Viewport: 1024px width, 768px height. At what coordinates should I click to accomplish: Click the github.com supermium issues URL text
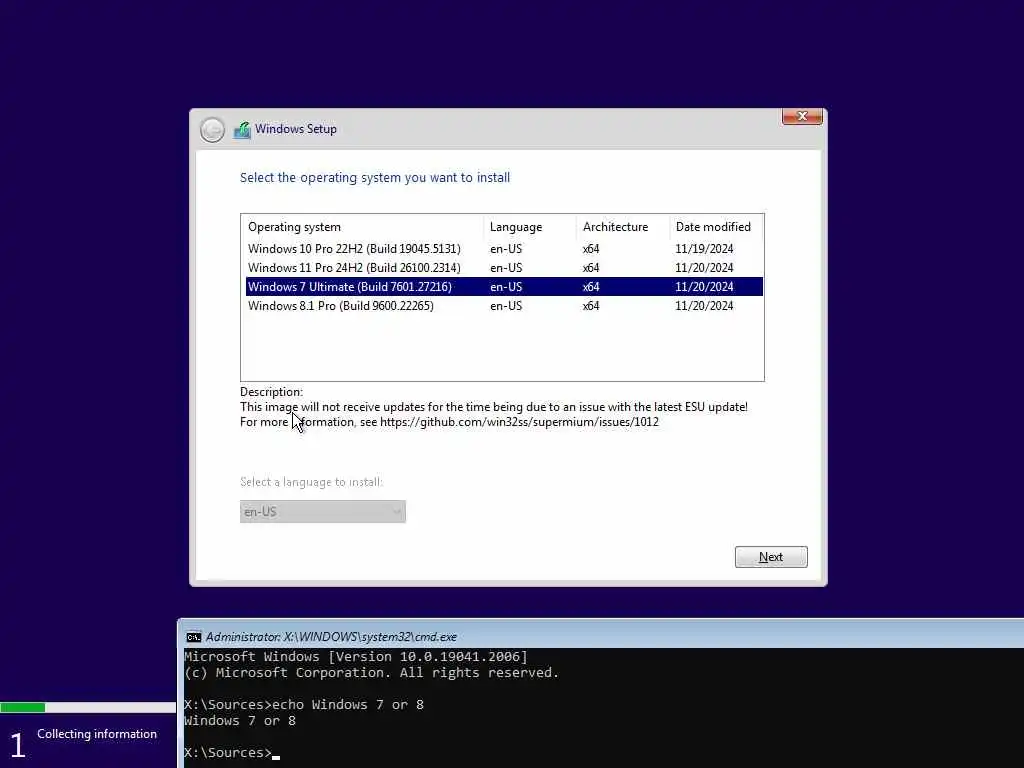tap(519, 422)
